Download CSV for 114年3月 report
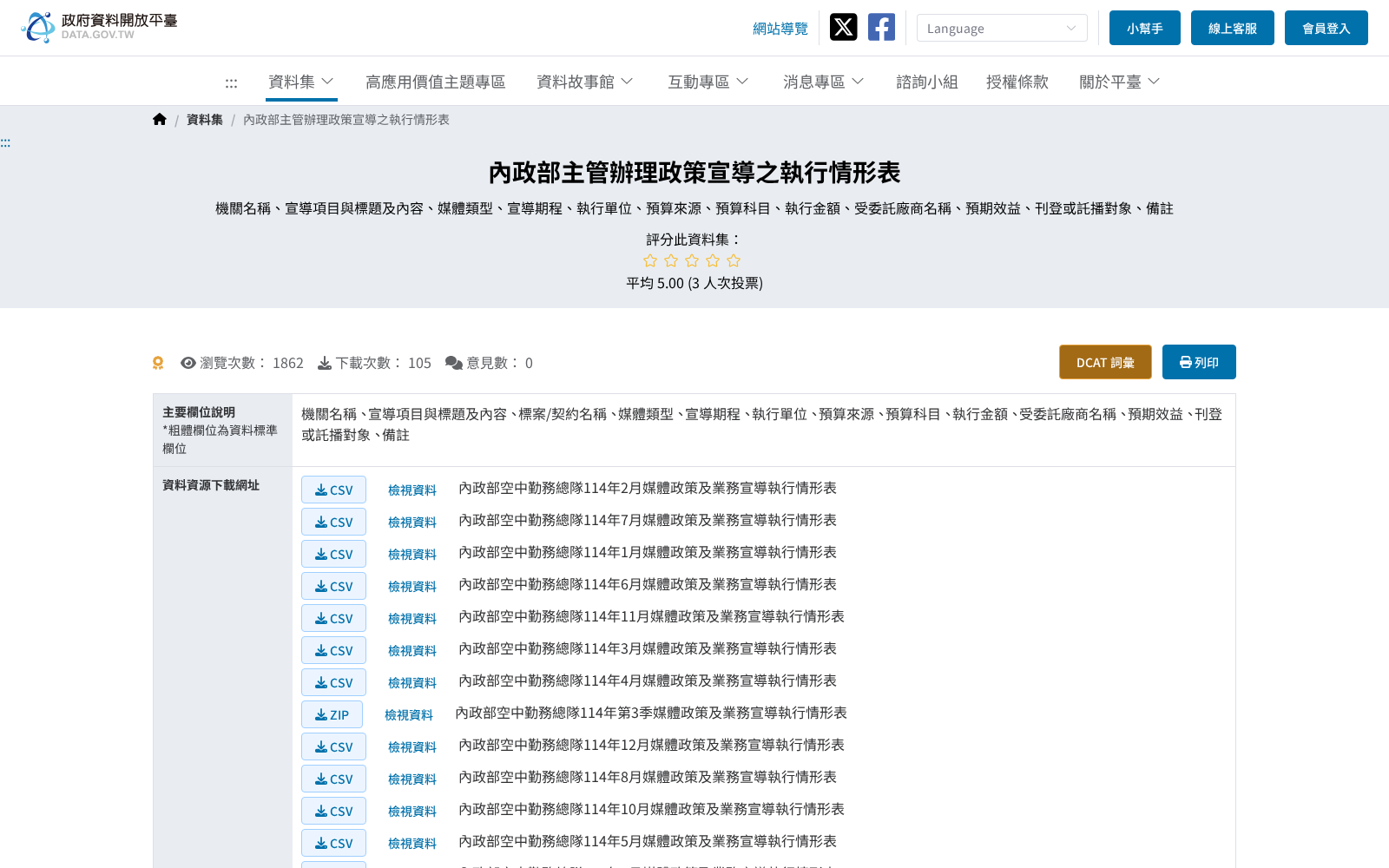 [x=333, y=650]
